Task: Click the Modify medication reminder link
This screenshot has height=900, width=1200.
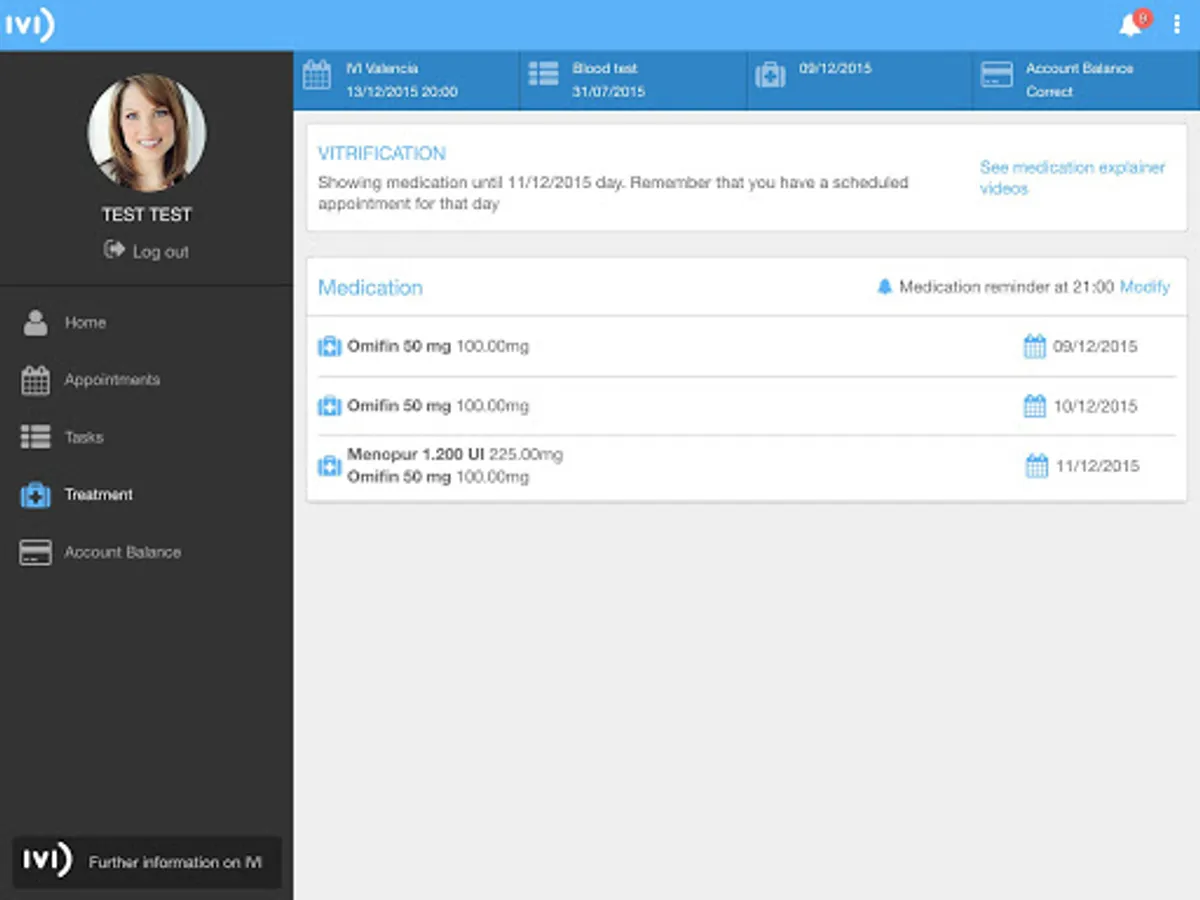Action: coord(1145,287)
